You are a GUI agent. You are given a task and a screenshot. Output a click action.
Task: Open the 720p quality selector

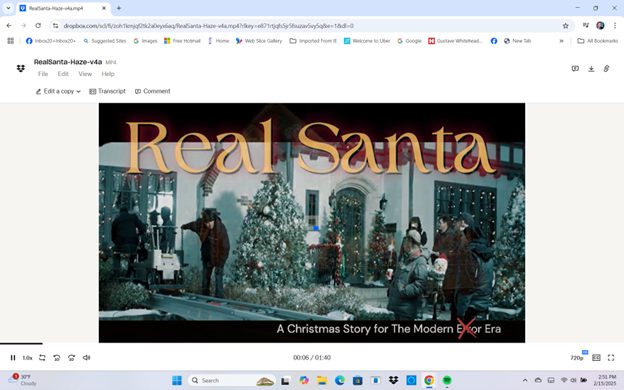pyautogui.click(x=577, y=357)
